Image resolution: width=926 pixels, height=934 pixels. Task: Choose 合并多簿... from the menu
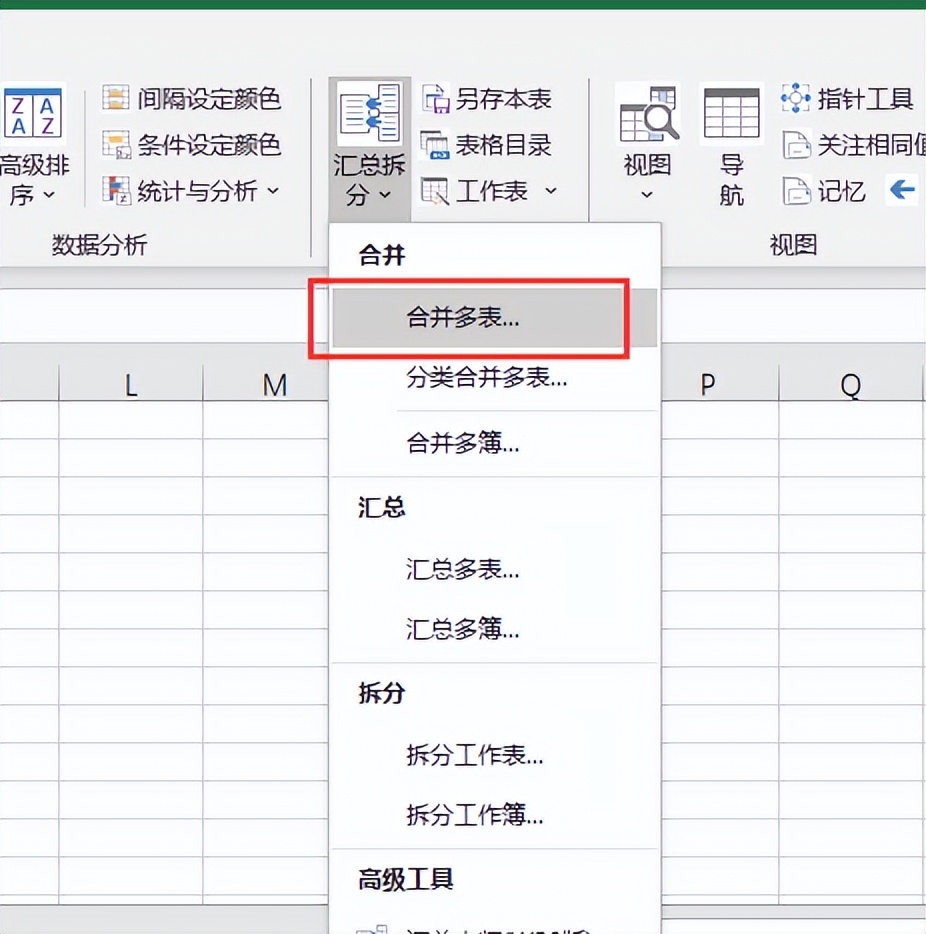click(x=463, y=443)
